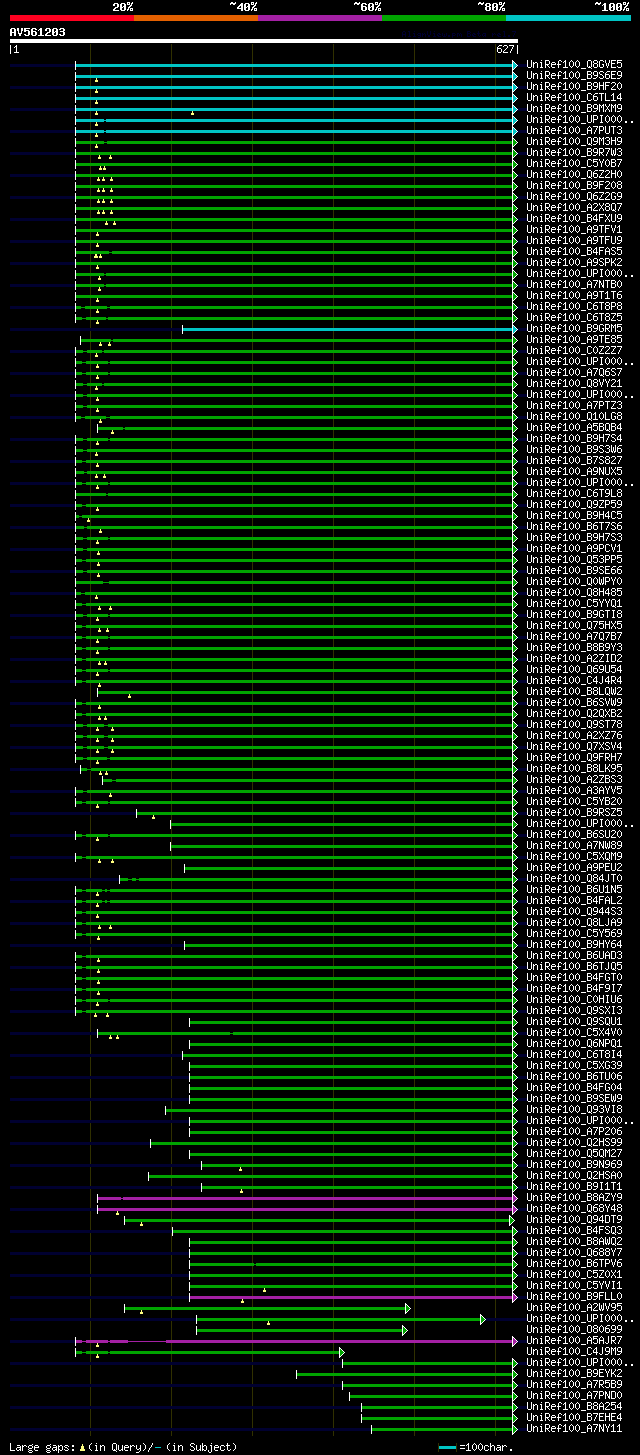
Task: Select label UniRef100_A3AYV5
Action: pyautogui.click(x=574, y=790)
